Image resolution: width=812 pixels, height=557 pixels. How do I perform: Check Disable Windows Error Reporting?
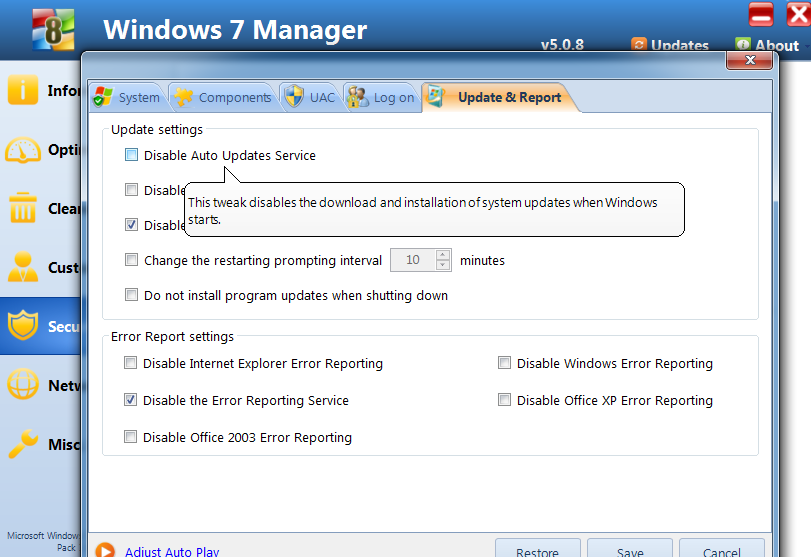pos(504,363)
